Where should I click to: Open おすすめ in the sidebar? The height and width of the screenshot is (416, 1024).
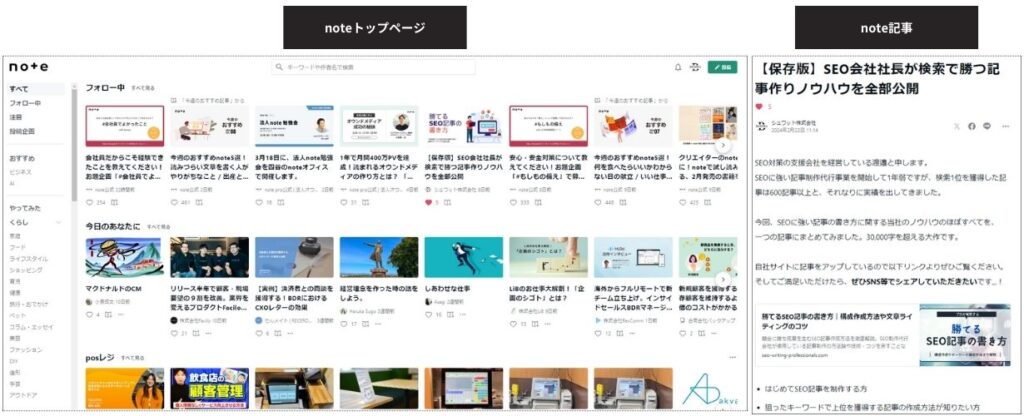click(23, 158)
